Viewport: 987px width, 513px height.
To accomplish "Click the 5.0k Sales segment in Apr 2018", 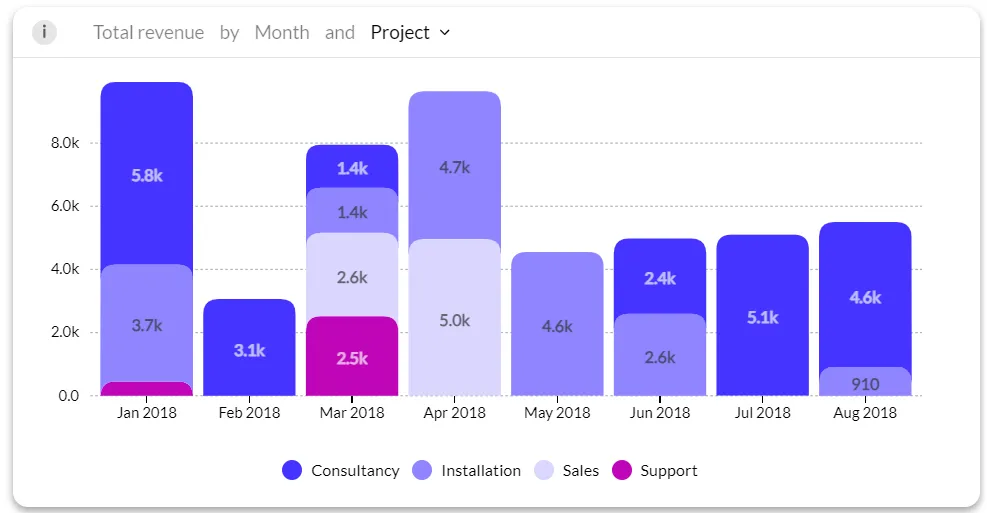I will tap(454, 318).
